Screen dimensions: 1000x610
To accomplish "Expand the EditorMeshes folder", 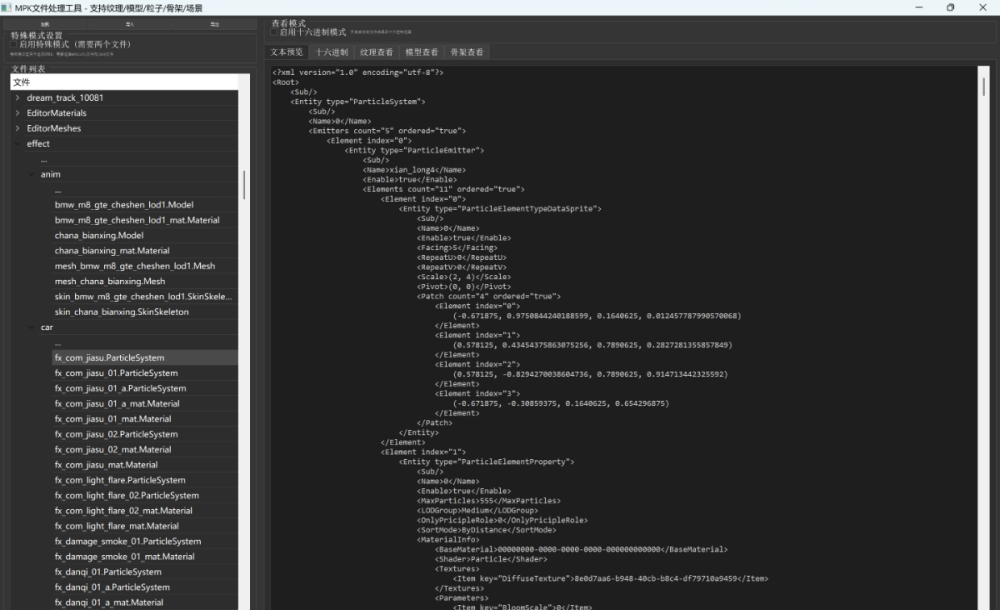I will point(17,128).
